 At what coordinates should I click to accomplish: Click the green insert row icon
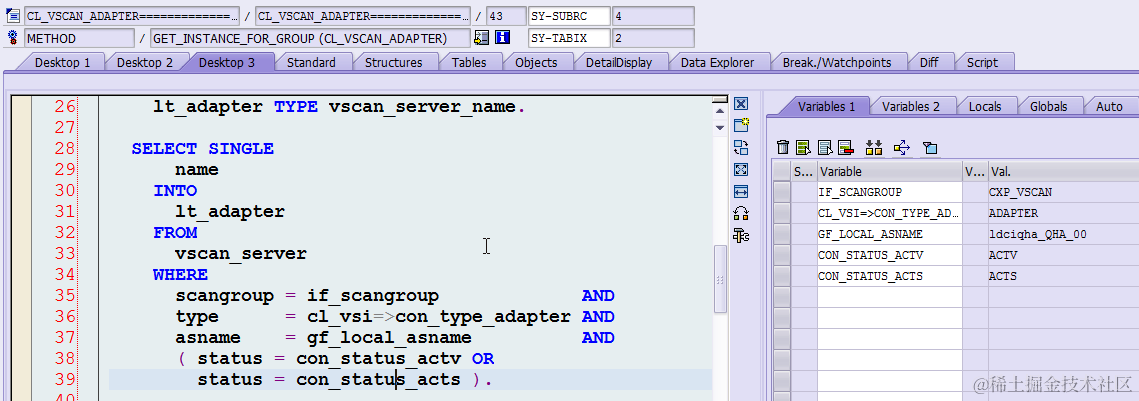pos(803,147)
